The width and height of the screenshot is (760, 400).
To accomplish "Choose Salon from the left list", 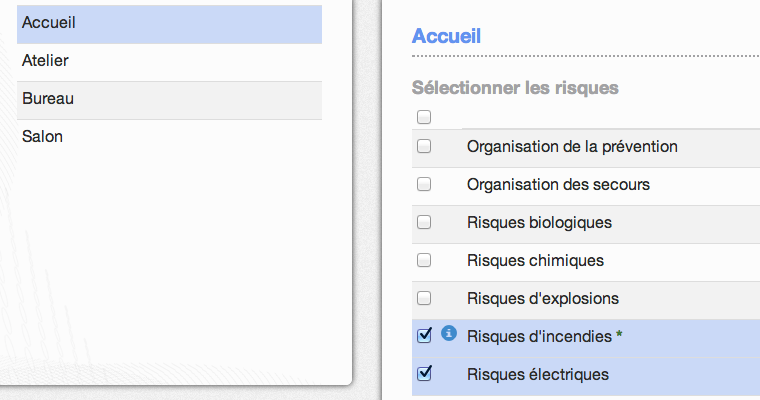I will click(169, 138).
